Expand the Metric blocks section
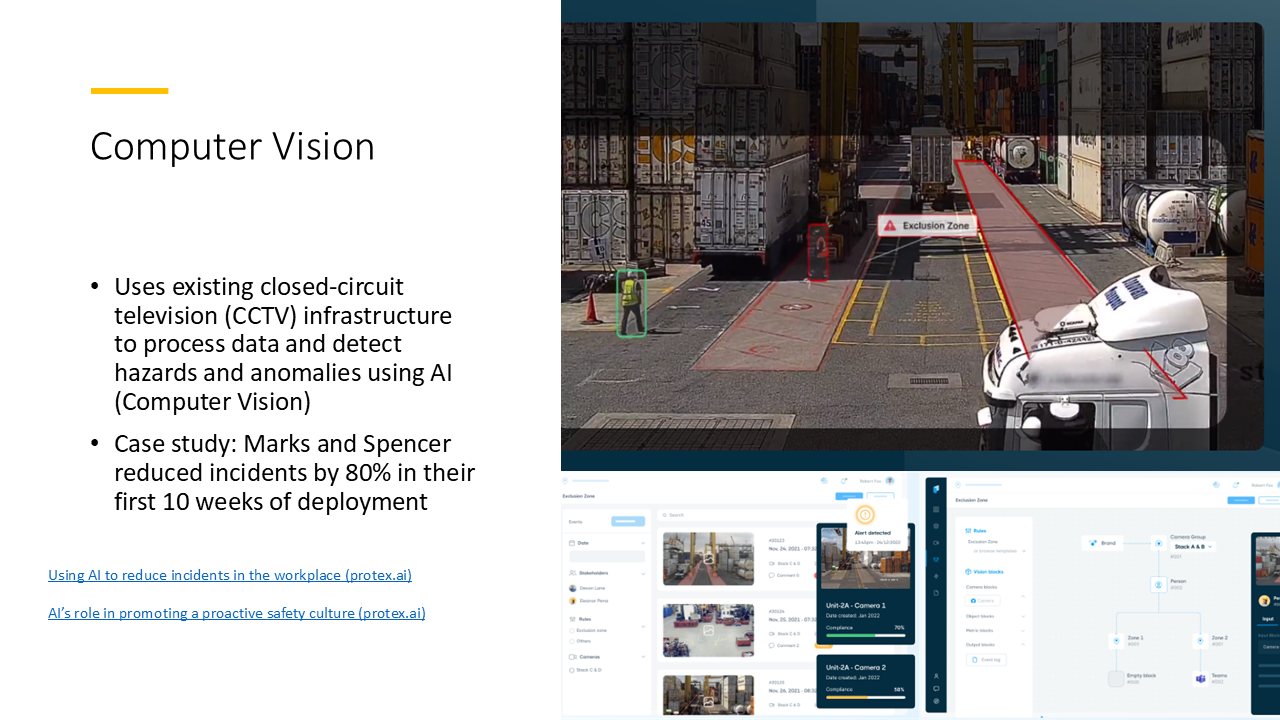 (1023, 630)
